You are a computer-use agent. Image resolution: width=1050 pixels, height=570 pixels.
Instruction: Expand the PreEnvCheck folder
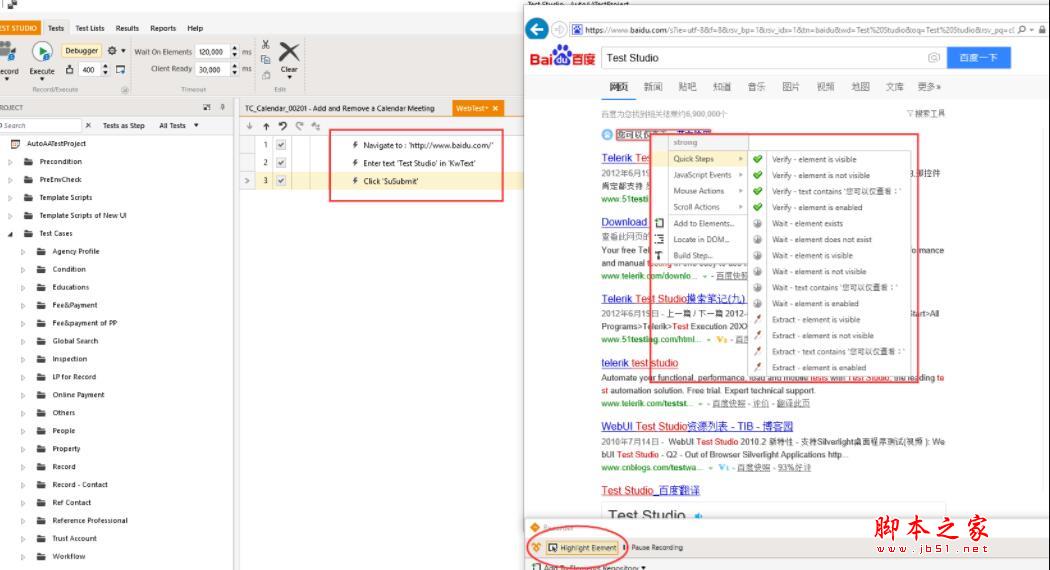10,180
